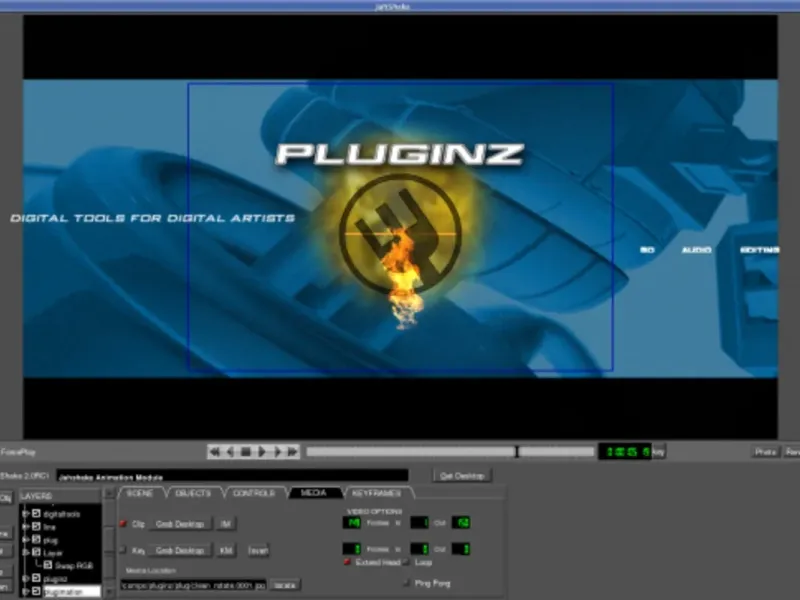Click the key In value field
Image resolution: width=800 pixels, height=600 pixels.
click(x=419, y=549)
